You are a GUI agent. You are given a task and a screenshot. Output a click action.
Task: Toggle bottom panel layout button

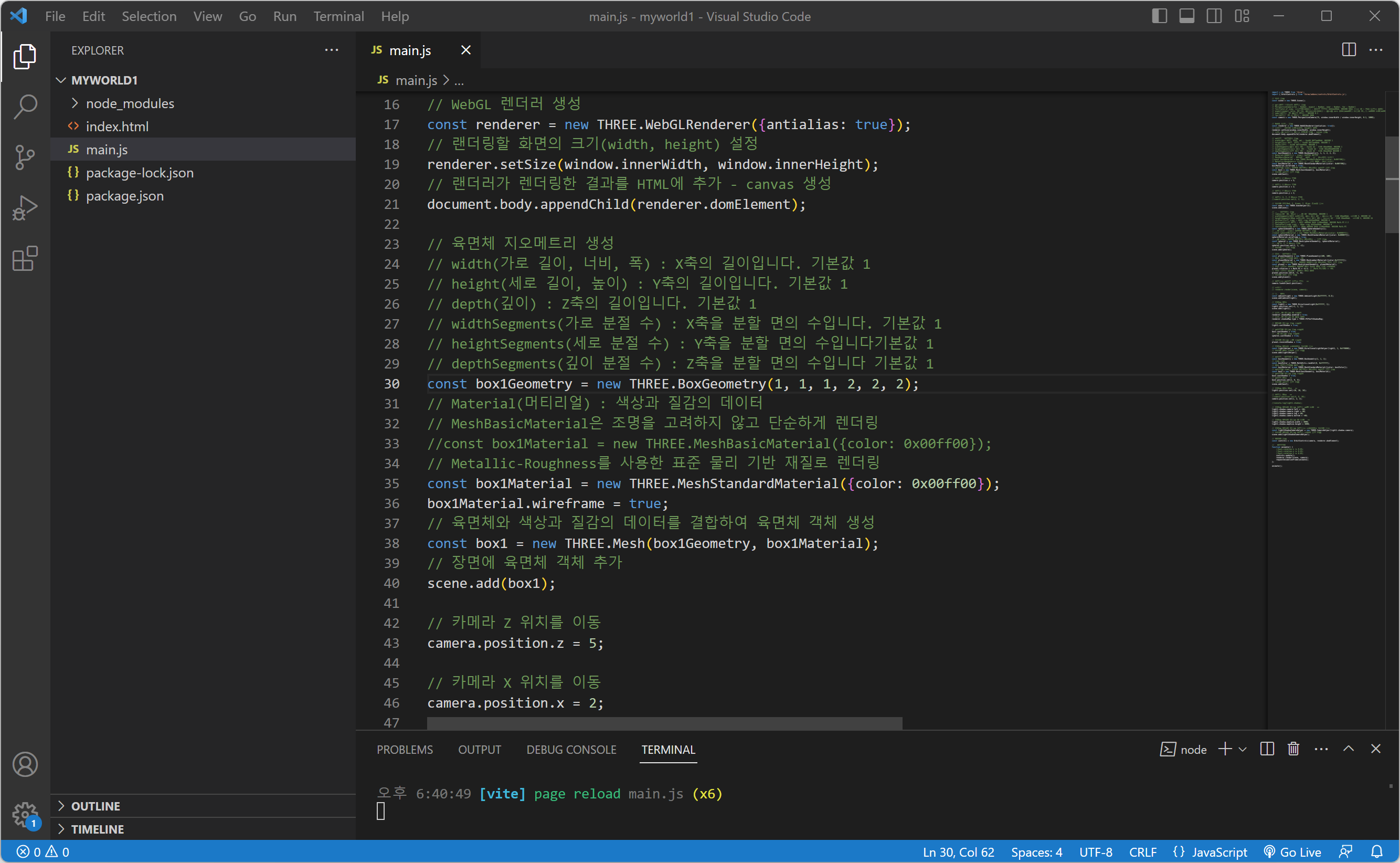pyautogui.click(x=1186, y=16)
